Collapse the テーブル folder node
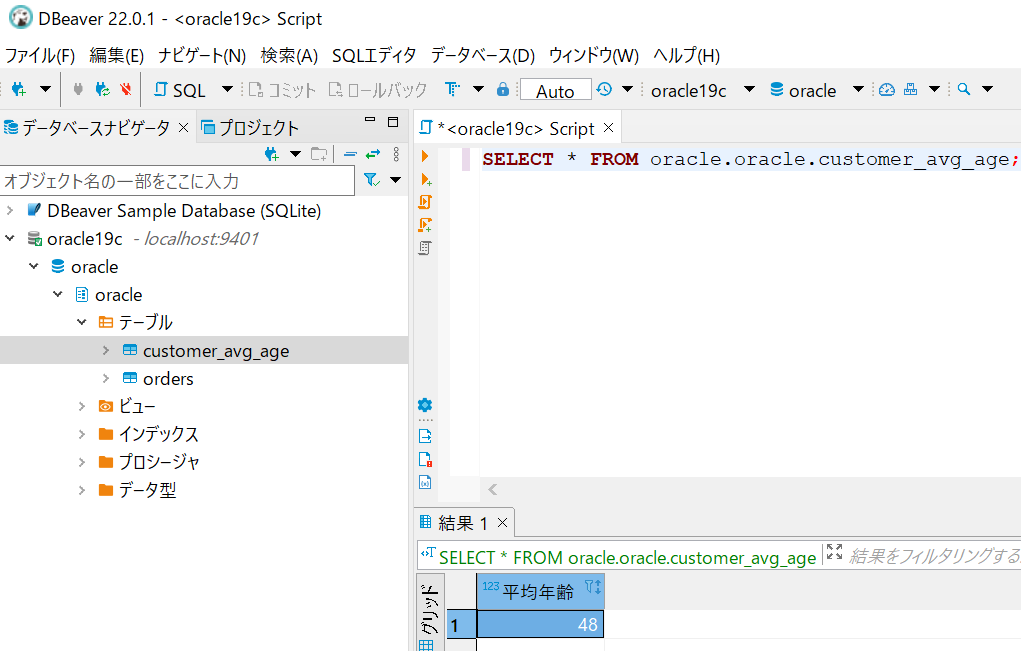The image size is (1021, 651). click(x=81, y=322)
